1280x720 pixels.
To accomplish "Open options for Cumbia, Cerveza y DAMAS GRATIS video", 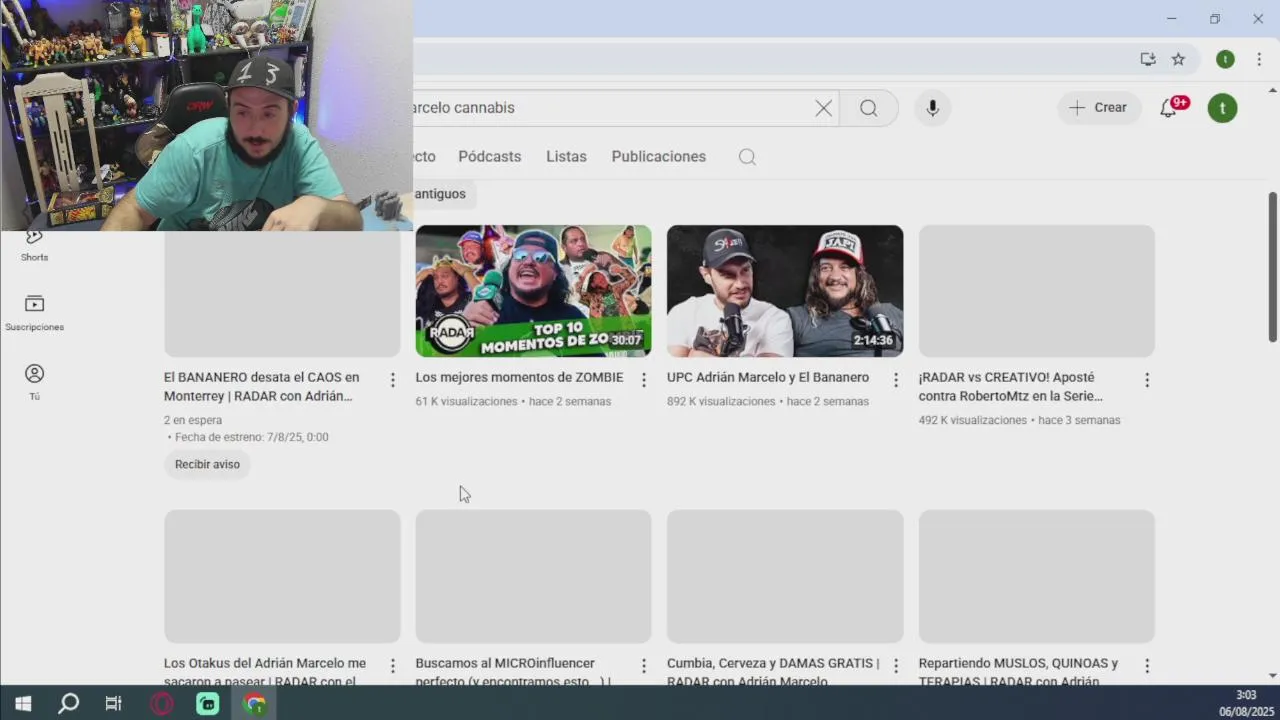I will (896, 666).
